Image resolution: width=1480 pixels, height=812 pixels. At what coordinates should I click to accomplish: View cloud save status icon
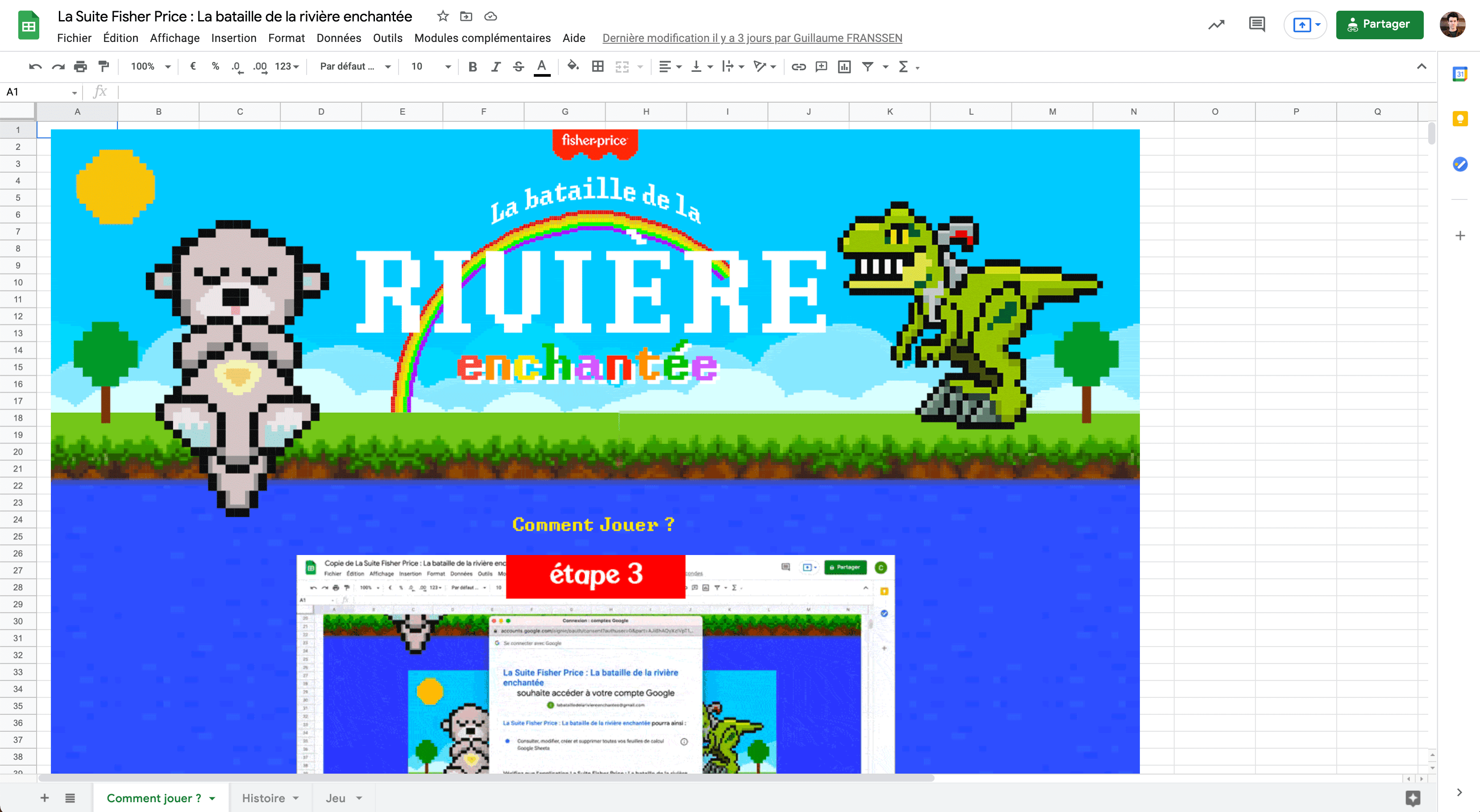490,16
